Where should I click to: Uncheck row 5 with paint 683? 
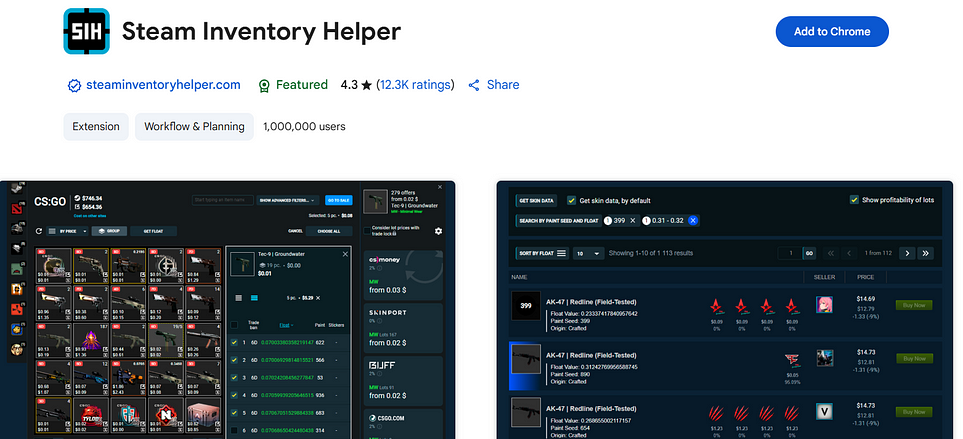pyautogui.click(x=234, y=413)
